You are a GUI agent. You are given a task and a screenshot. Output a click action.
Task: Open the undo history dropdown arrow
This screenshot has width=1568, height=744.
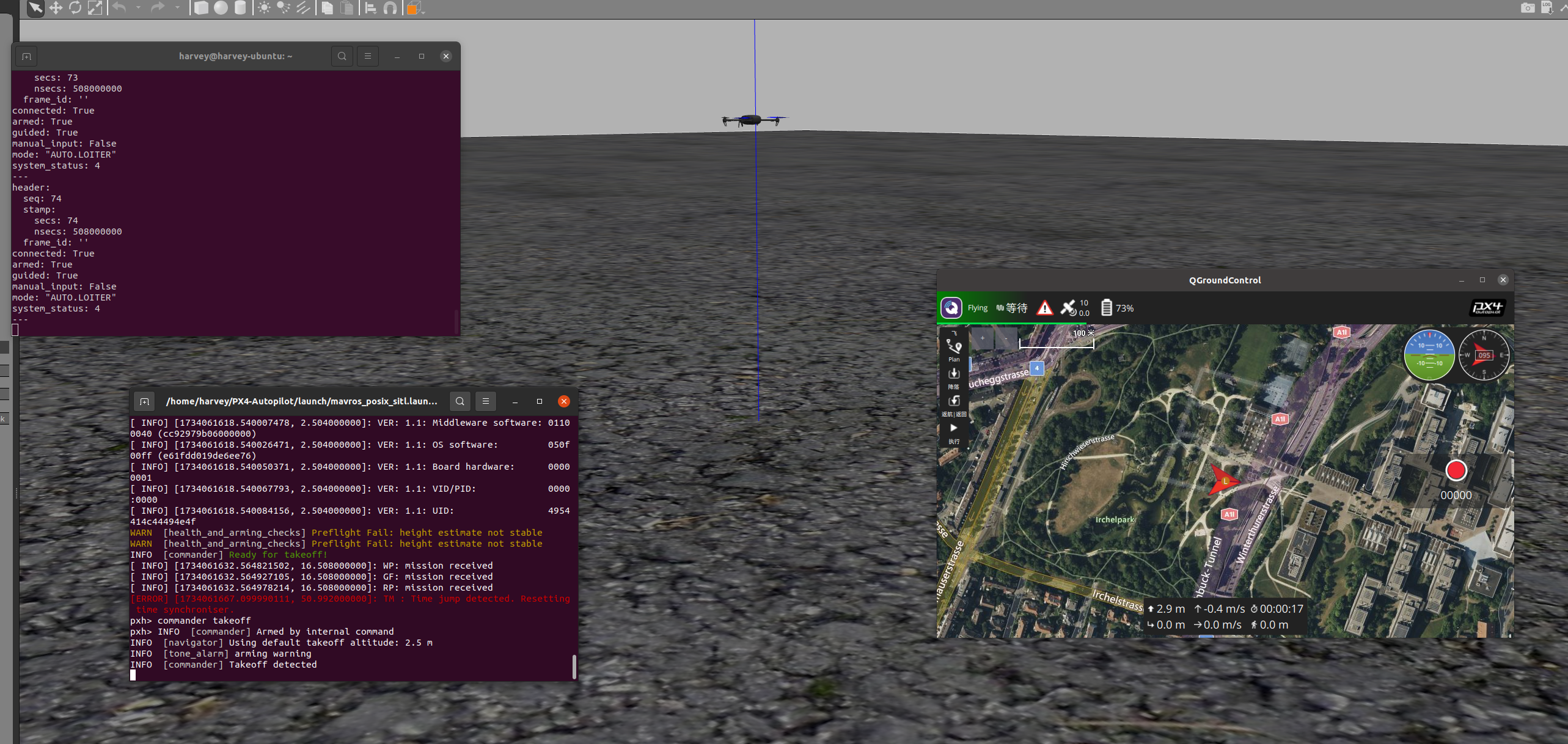(x=138, y=8)
